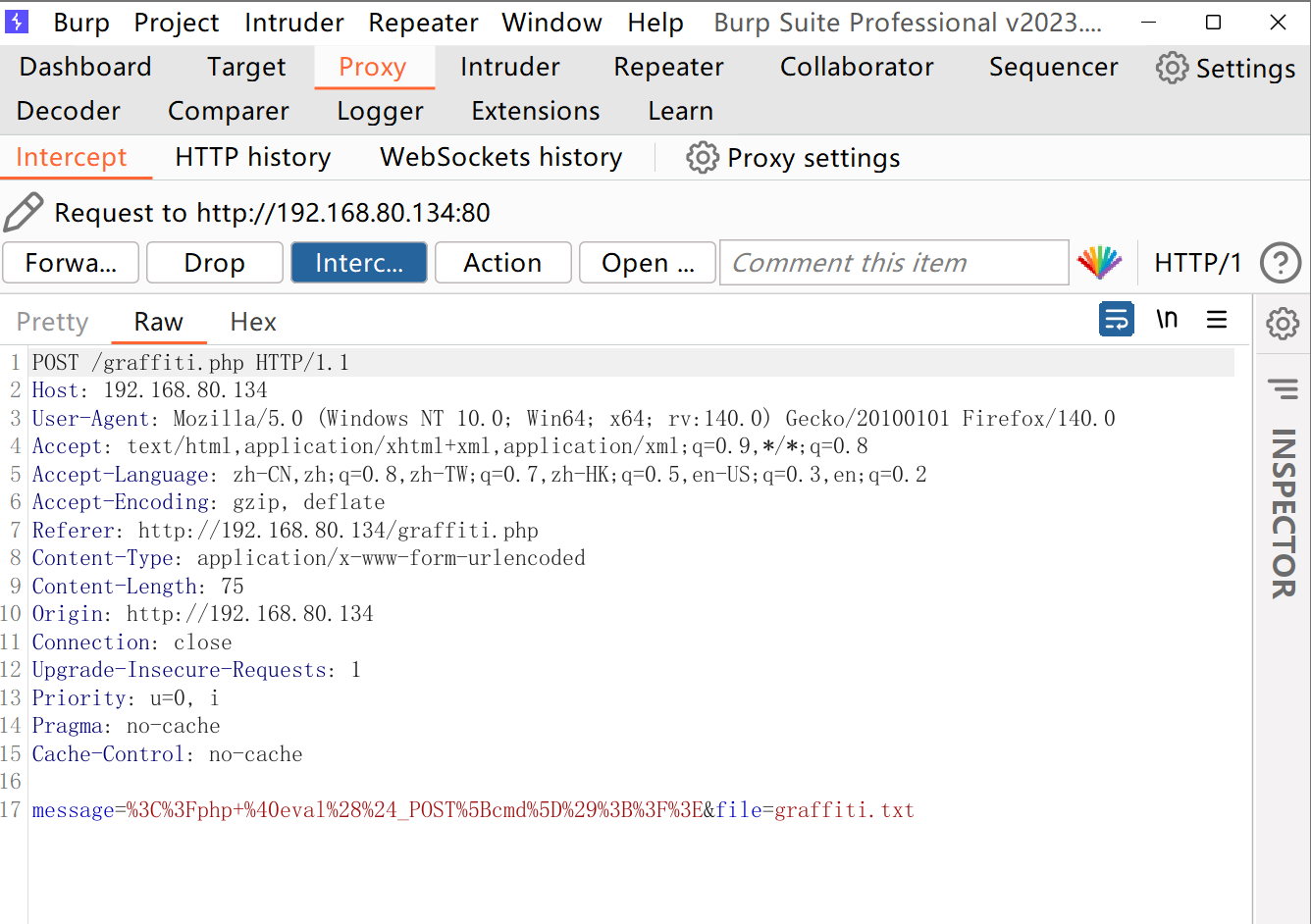
Task: Click the Pragma: no-cache line
Action: tap(127, 726)
